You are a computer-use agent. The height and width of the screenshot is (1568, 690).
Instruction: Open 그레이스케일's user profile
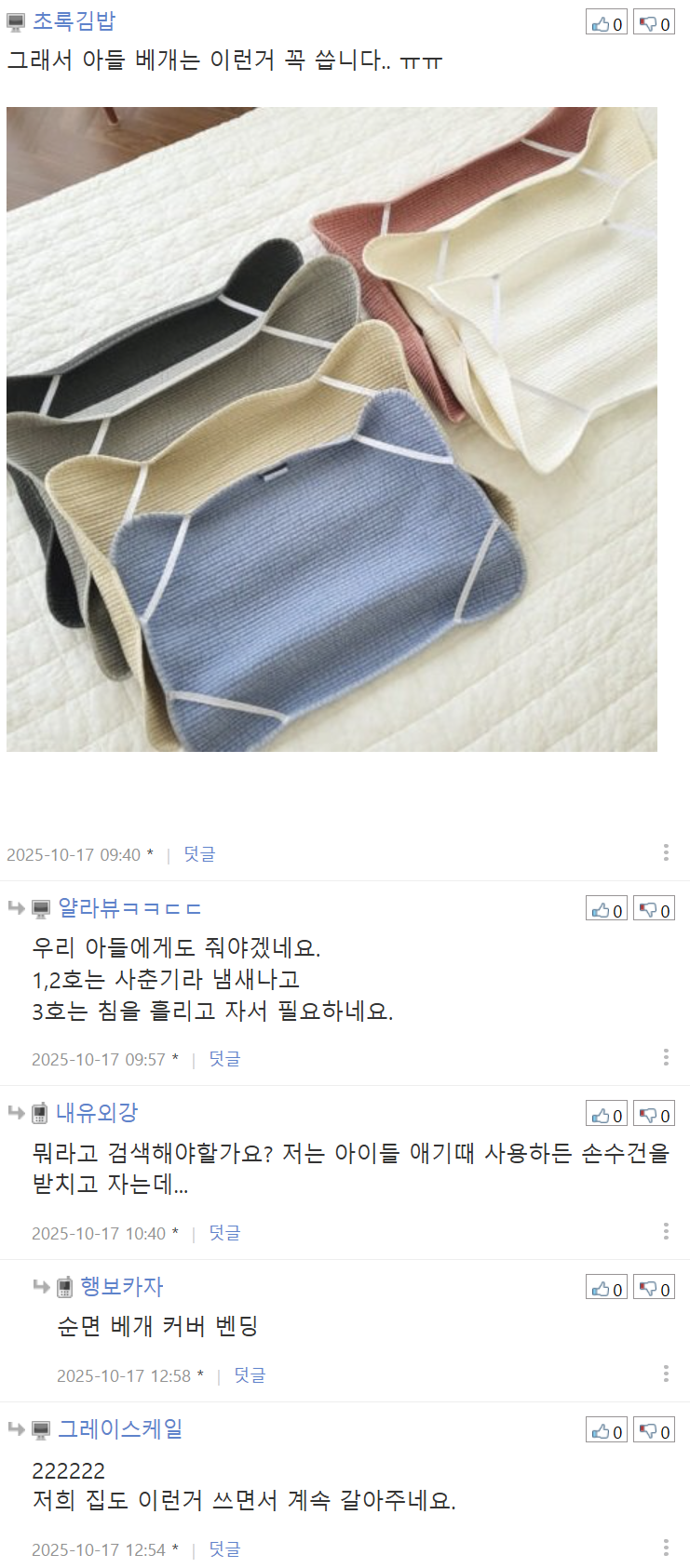coord(121,1429)
